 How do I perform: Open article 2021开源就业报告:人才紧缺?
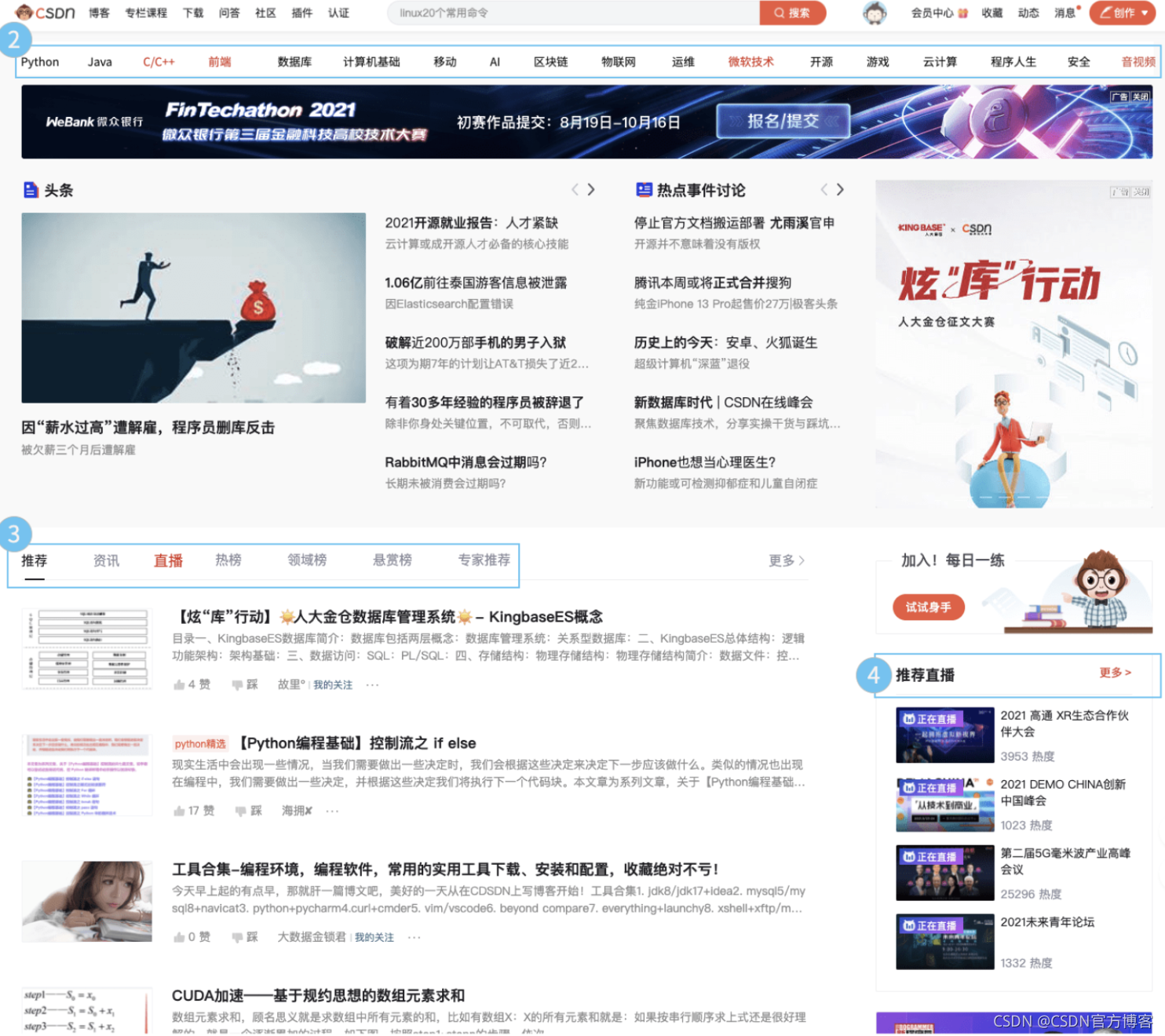click(471, 223)
